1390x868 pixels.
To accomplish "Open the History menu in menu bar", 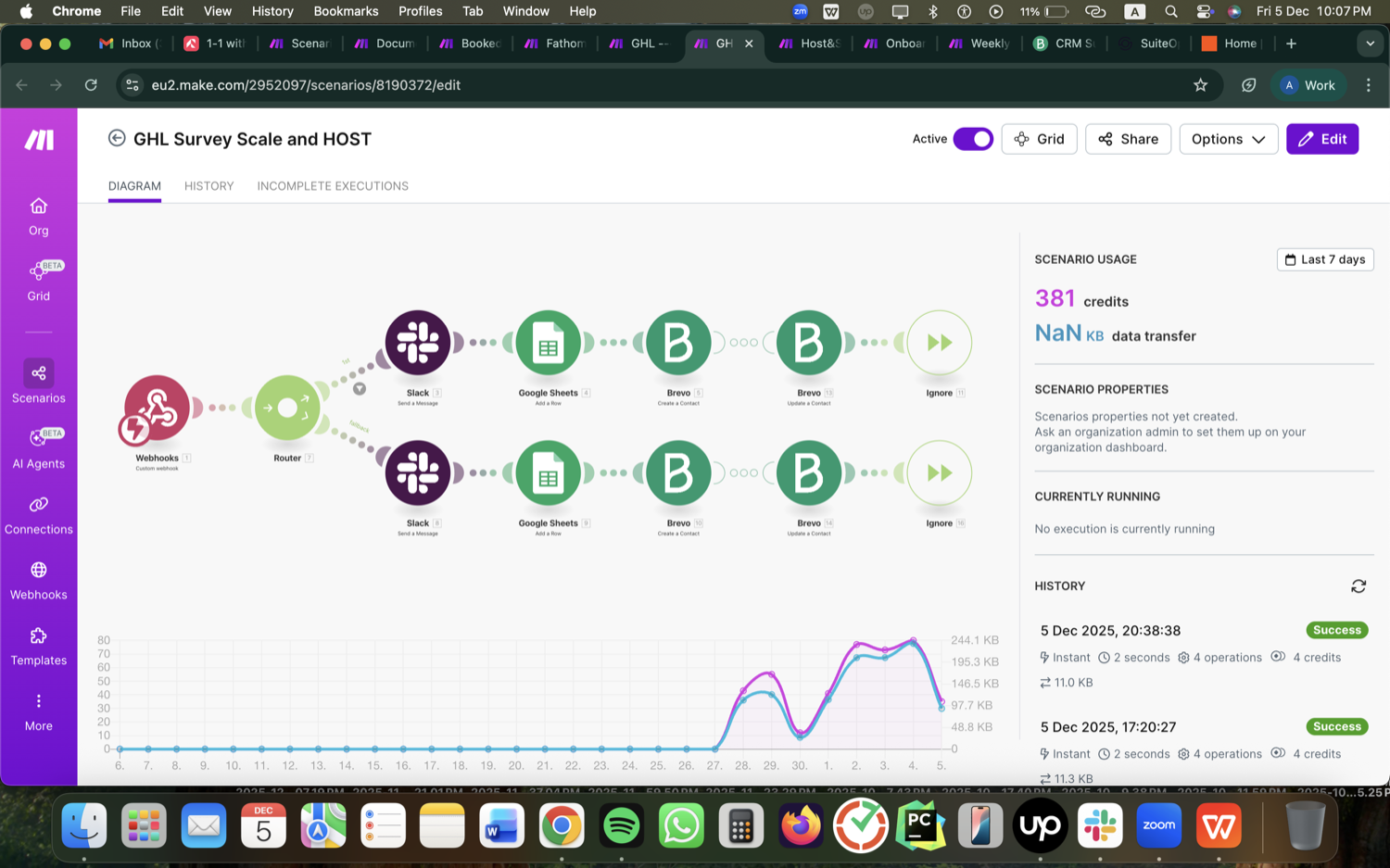I will coord(272,11).
